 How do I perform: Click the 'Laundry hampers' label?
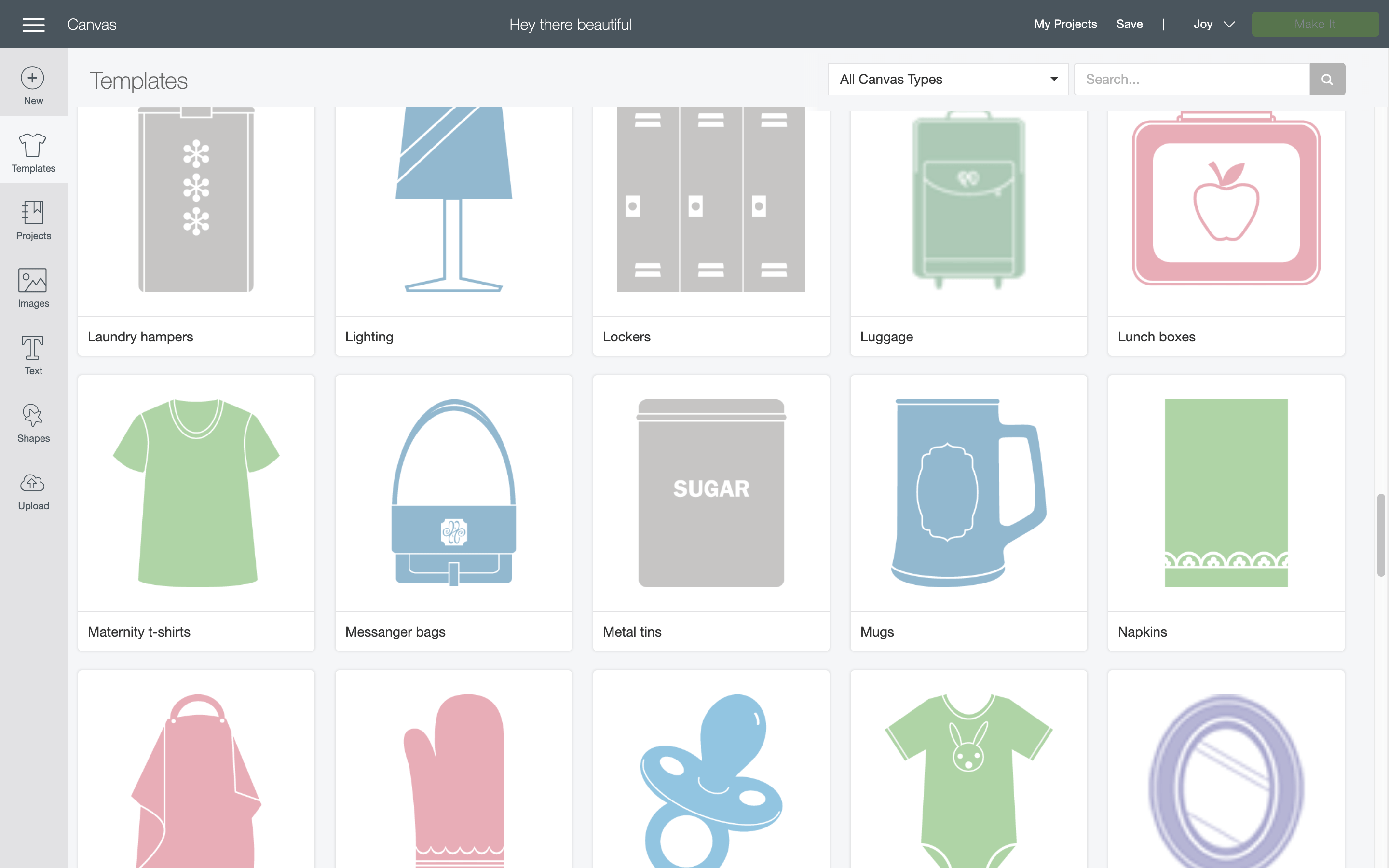tap(141, 337)
